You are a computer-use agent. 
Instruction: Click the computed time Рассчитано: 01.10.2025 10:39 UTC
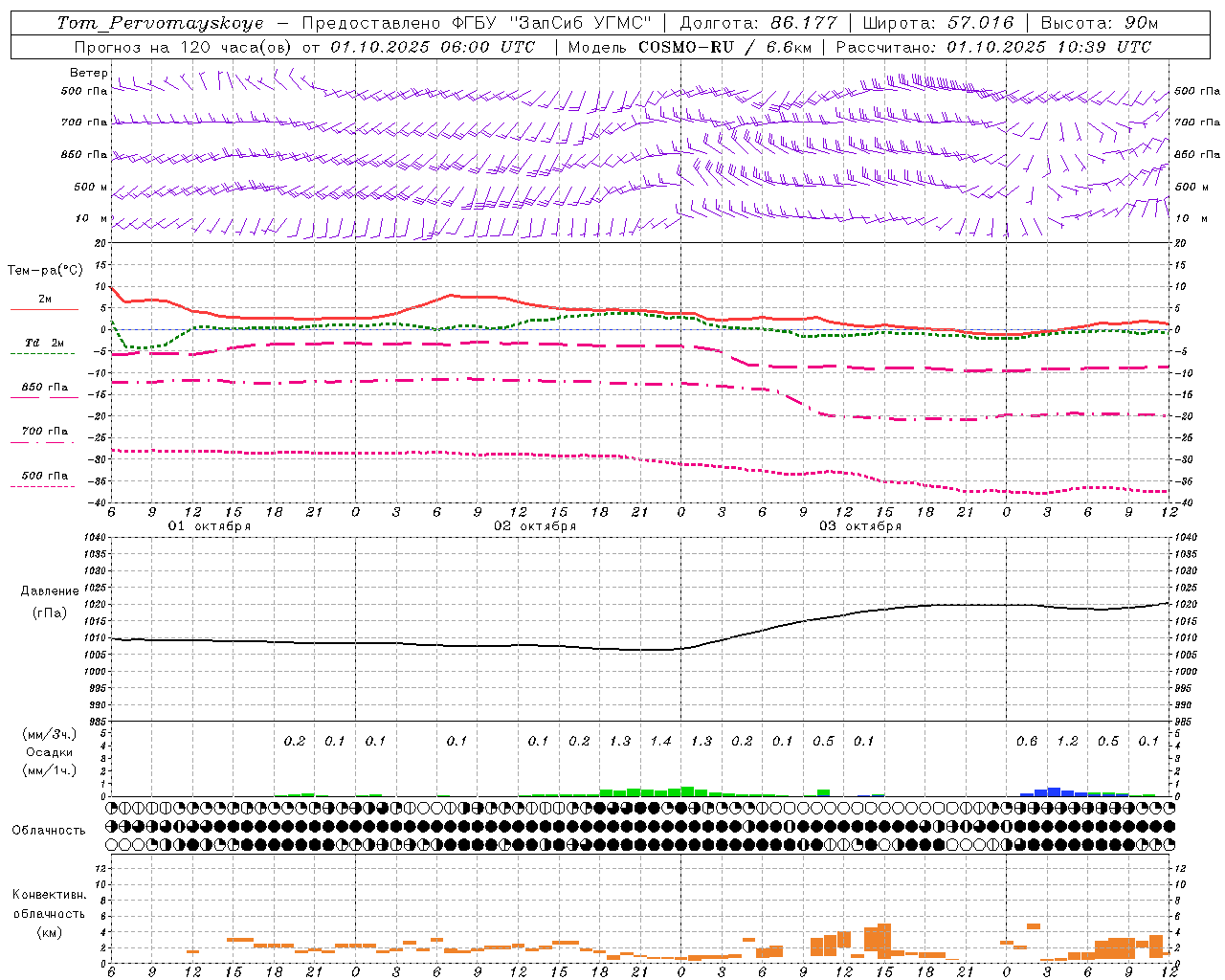click(993, 47)
